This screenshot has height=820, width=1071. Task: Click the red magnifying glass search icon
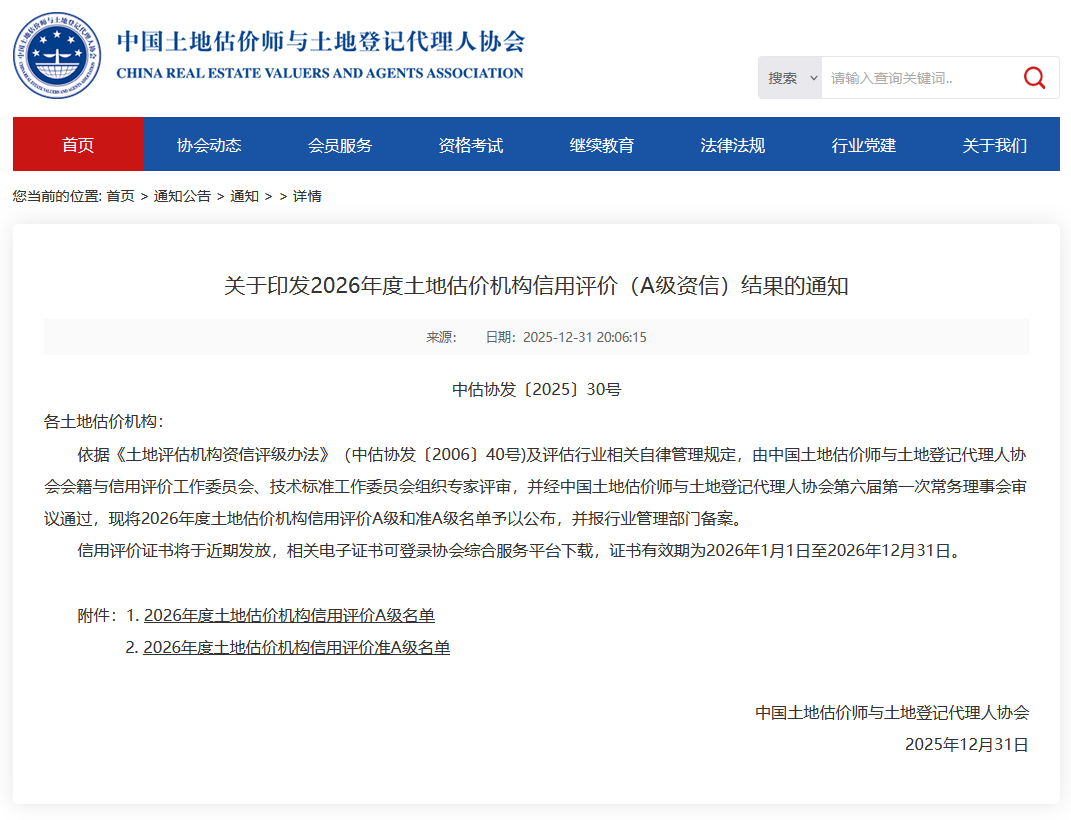[x=1034, y=78]
